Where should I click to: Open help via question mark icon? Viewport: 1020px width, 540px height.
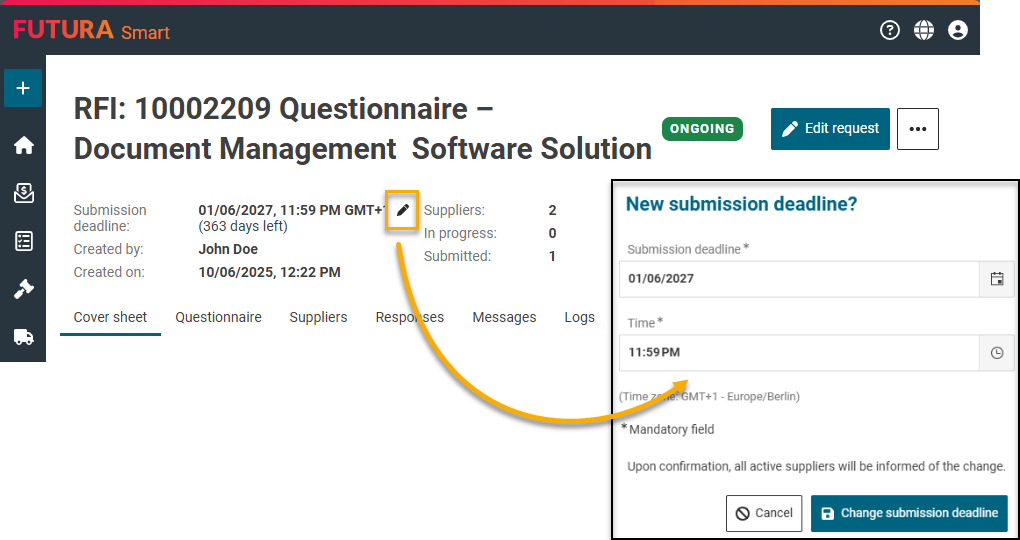coord(890,30)
